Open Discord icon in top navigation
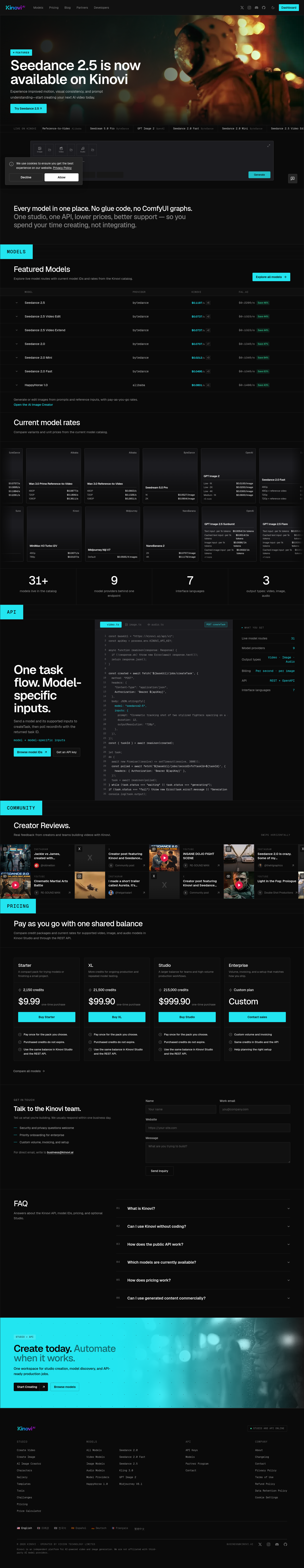Viewport: 304px width, 1568px height. coord(256,8)
